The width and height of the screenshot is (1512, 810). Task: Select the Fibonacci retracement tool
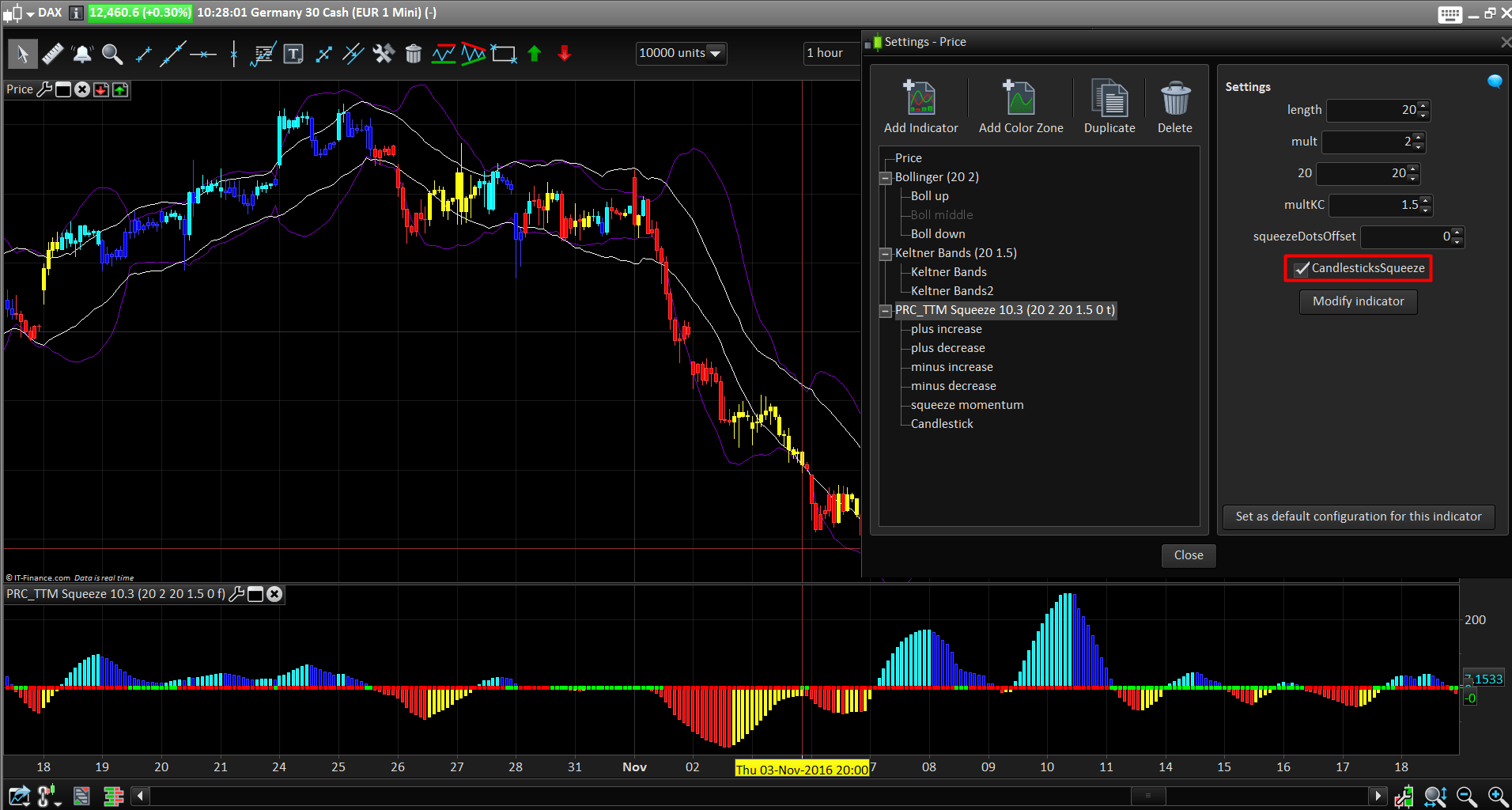(x=263, y=54)
